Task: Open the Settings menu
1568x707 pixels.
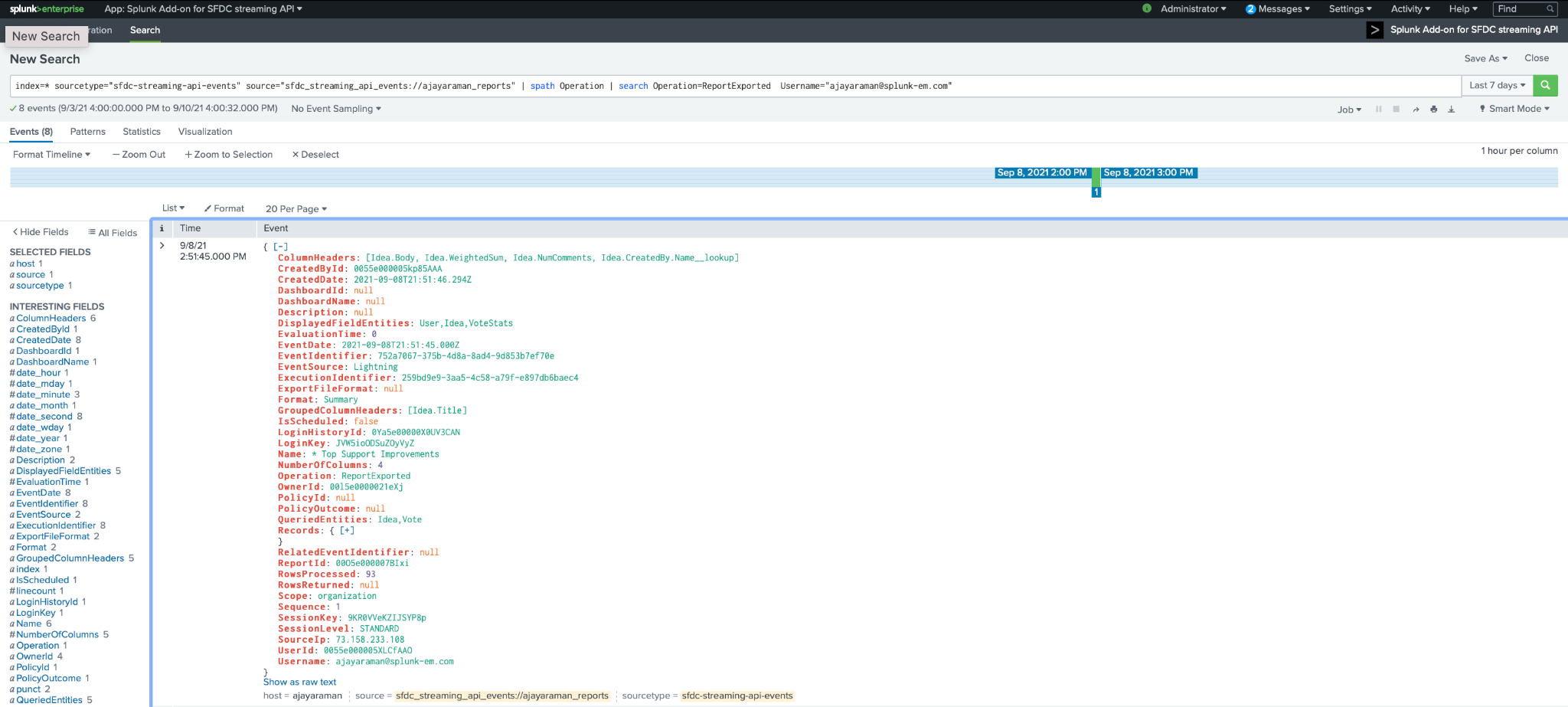Action: [1350, 9]
